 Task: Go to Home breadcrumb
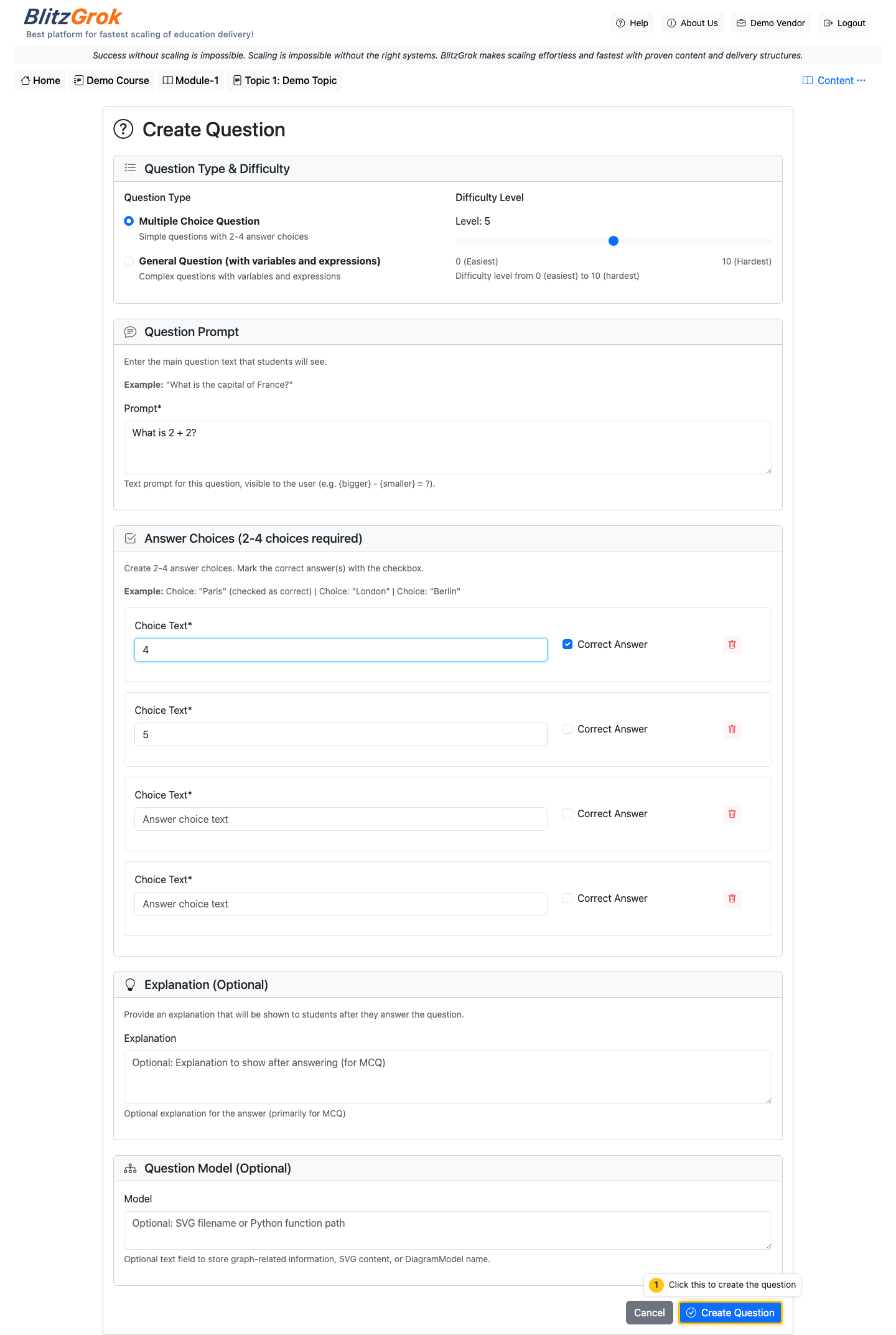tap(40, 80)
